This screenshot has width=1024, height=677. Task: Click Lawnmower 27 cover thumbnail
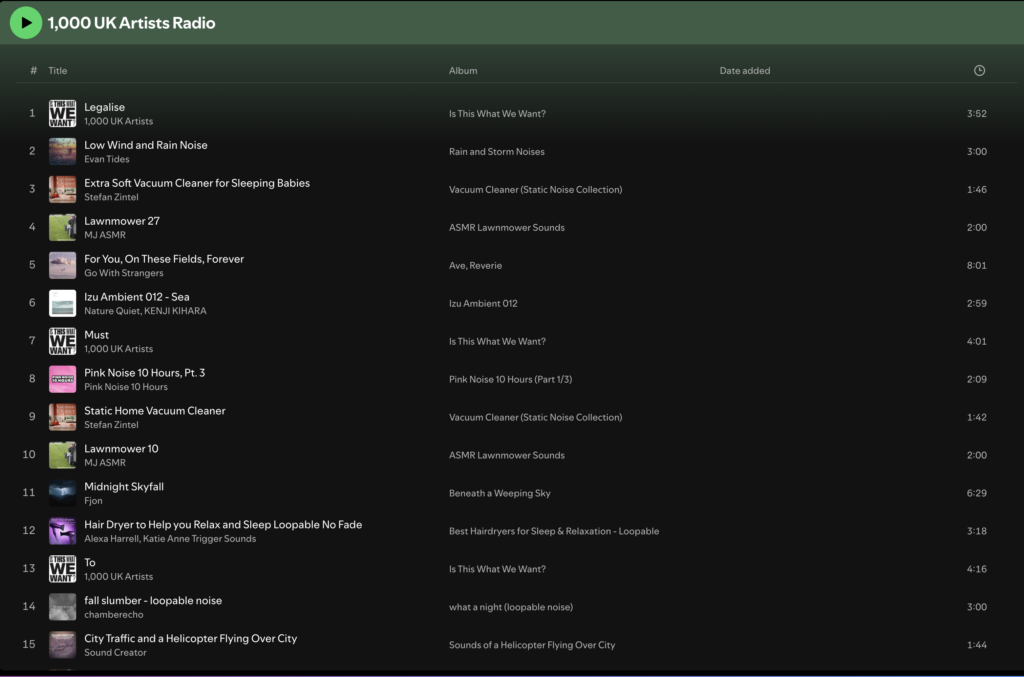click(x=63, y=227)
